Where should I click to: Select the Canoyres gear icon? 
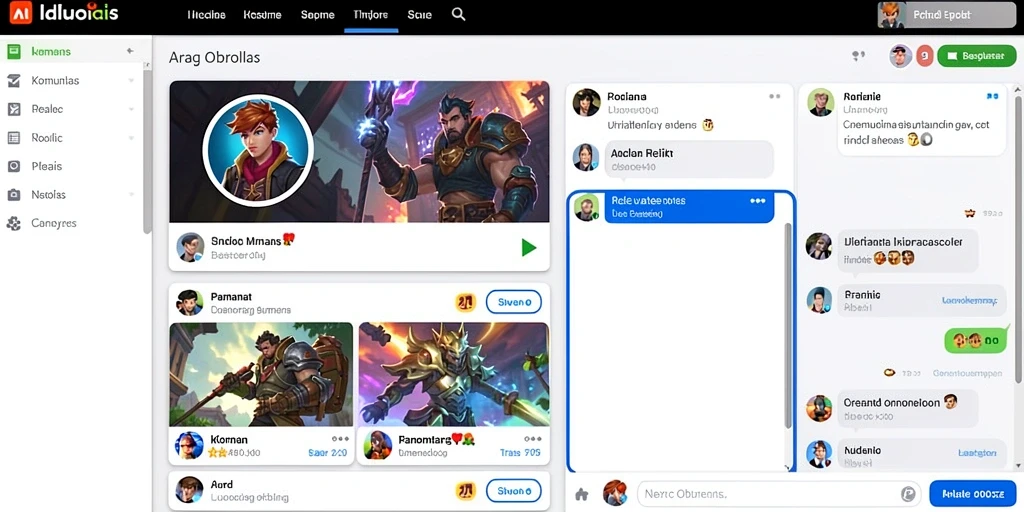pyautogui.click(x=14, y=223)
